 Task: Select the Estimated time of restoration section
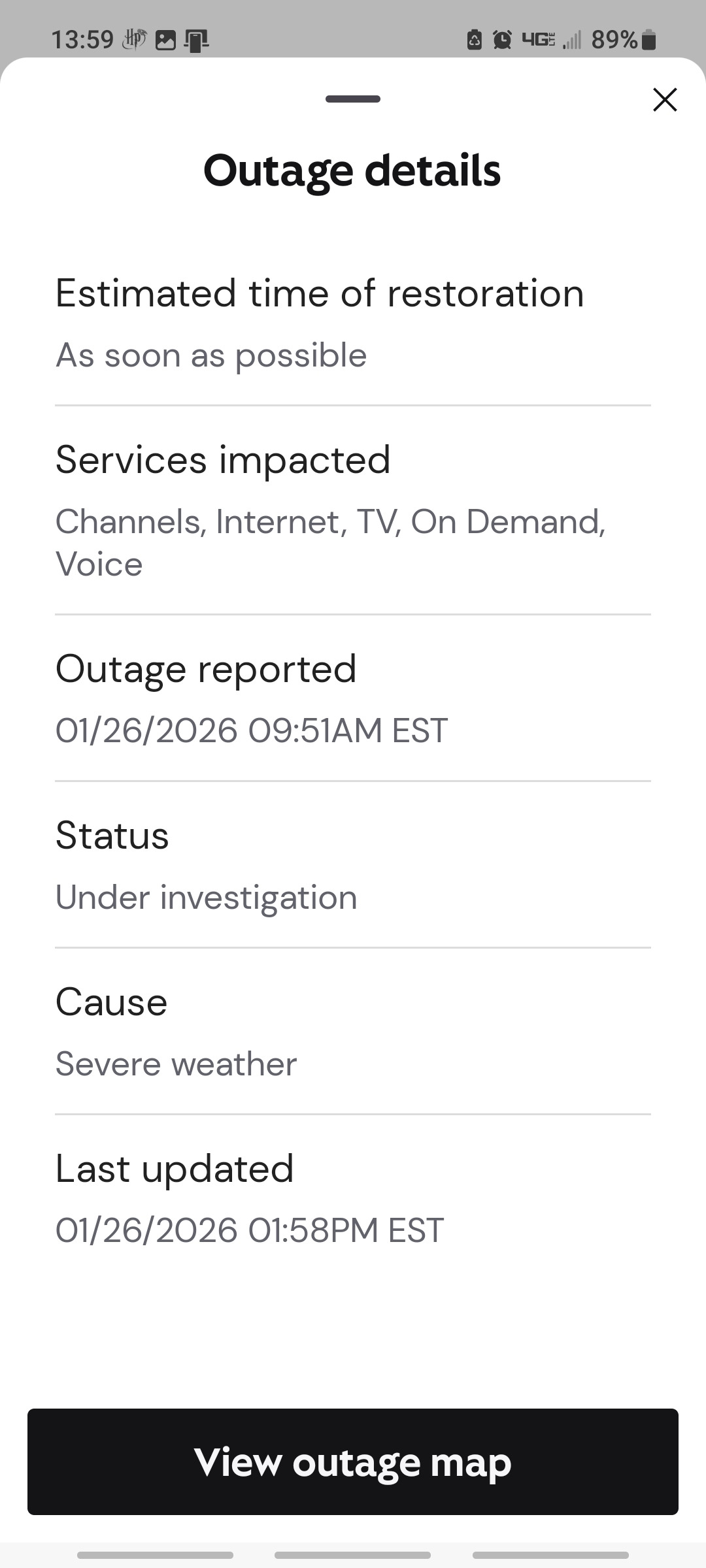point(319,293)
